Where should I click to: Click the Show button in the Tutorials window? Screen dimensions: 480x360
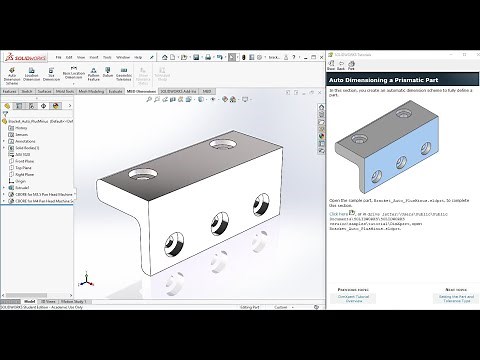[331, 65]
